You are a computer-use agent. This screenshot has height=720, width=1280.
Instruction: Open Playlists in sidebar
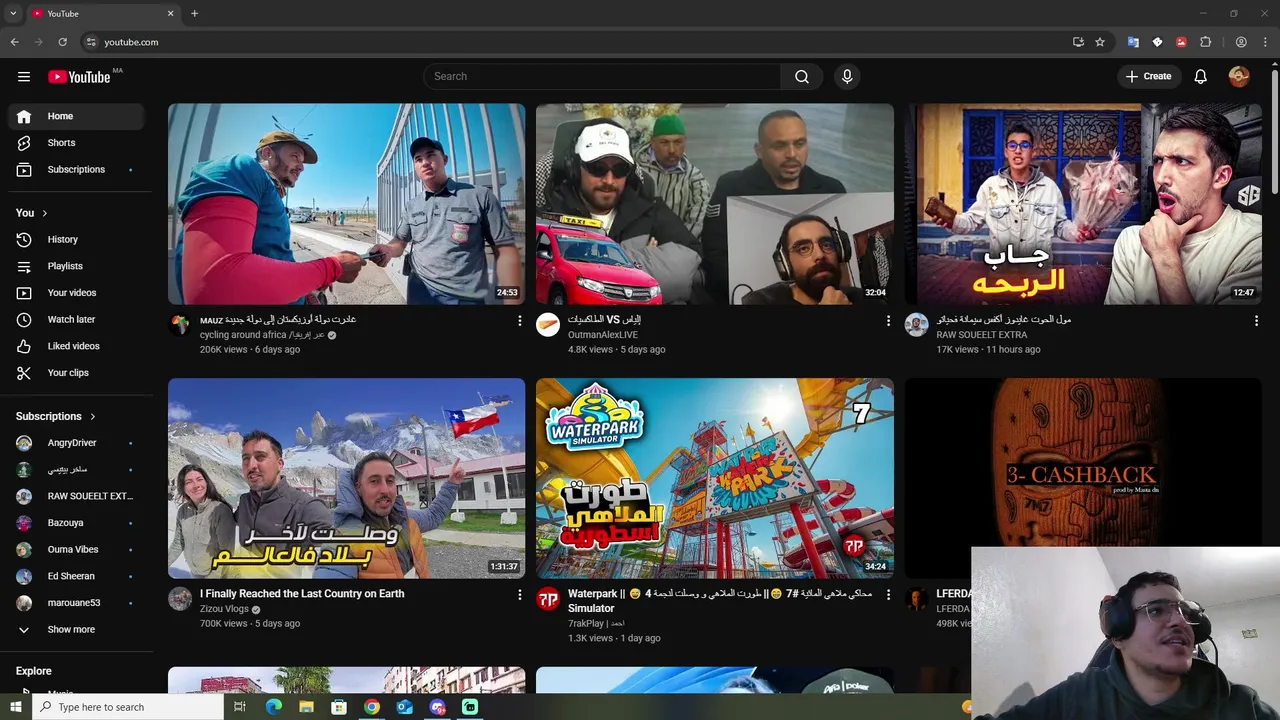77,266
